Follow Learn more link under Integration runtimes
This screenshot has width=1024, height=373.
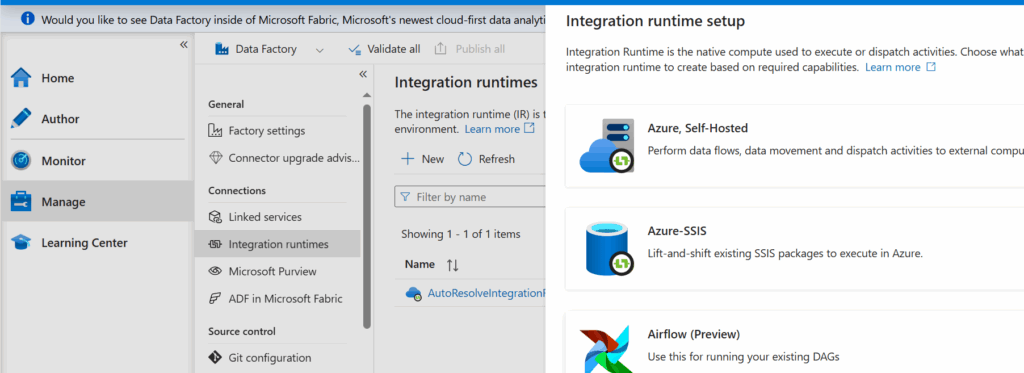tap(499, 129)
